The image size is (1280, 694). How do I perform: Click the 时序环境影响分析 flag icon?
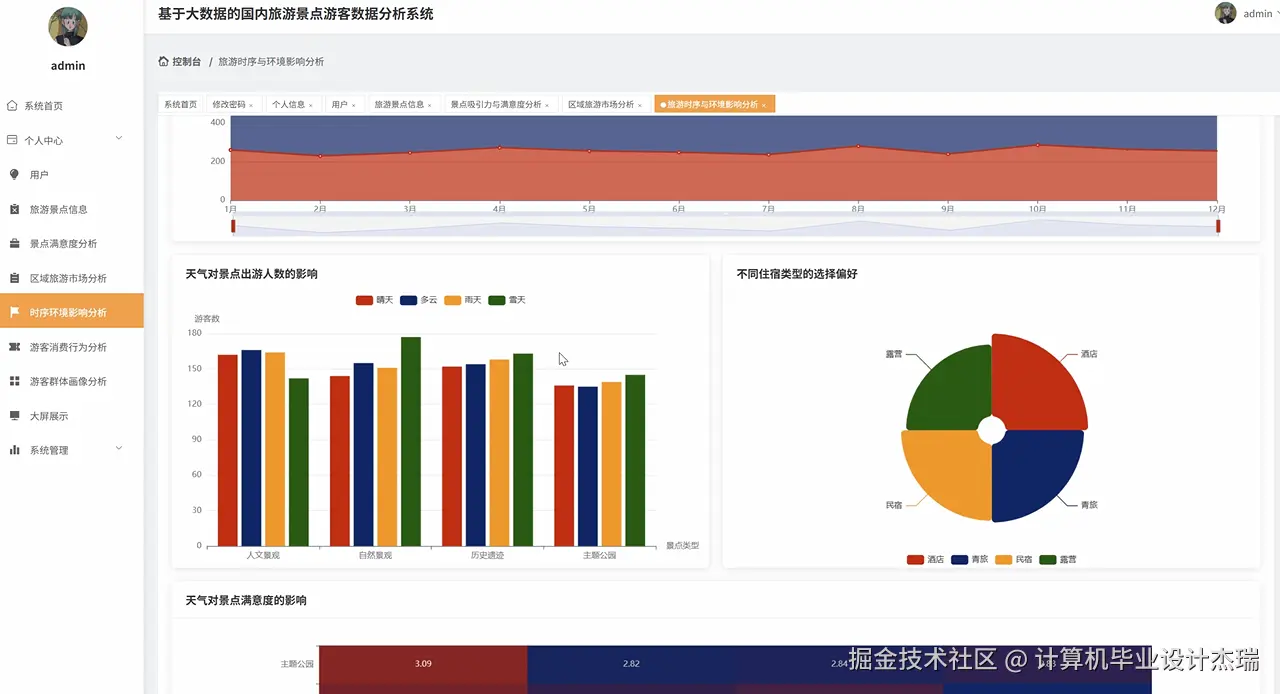[14, 312]
